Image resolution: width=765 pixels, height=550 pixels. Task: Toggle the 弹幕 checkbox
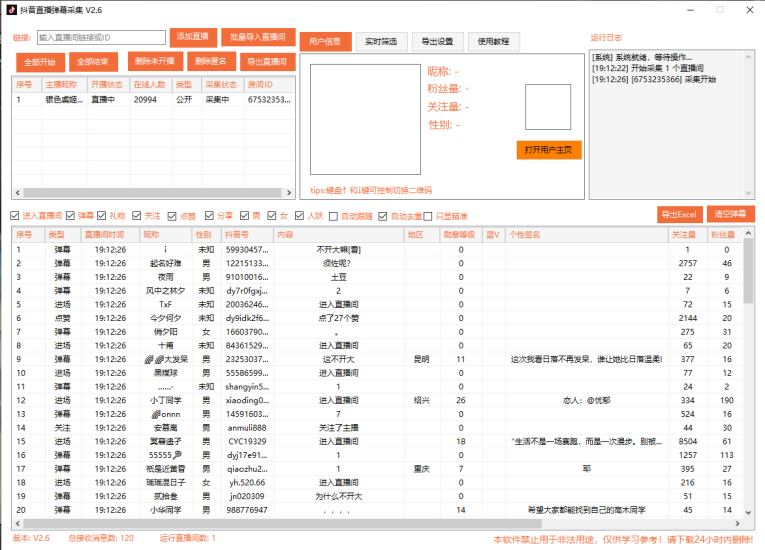(x=70, y=216)
